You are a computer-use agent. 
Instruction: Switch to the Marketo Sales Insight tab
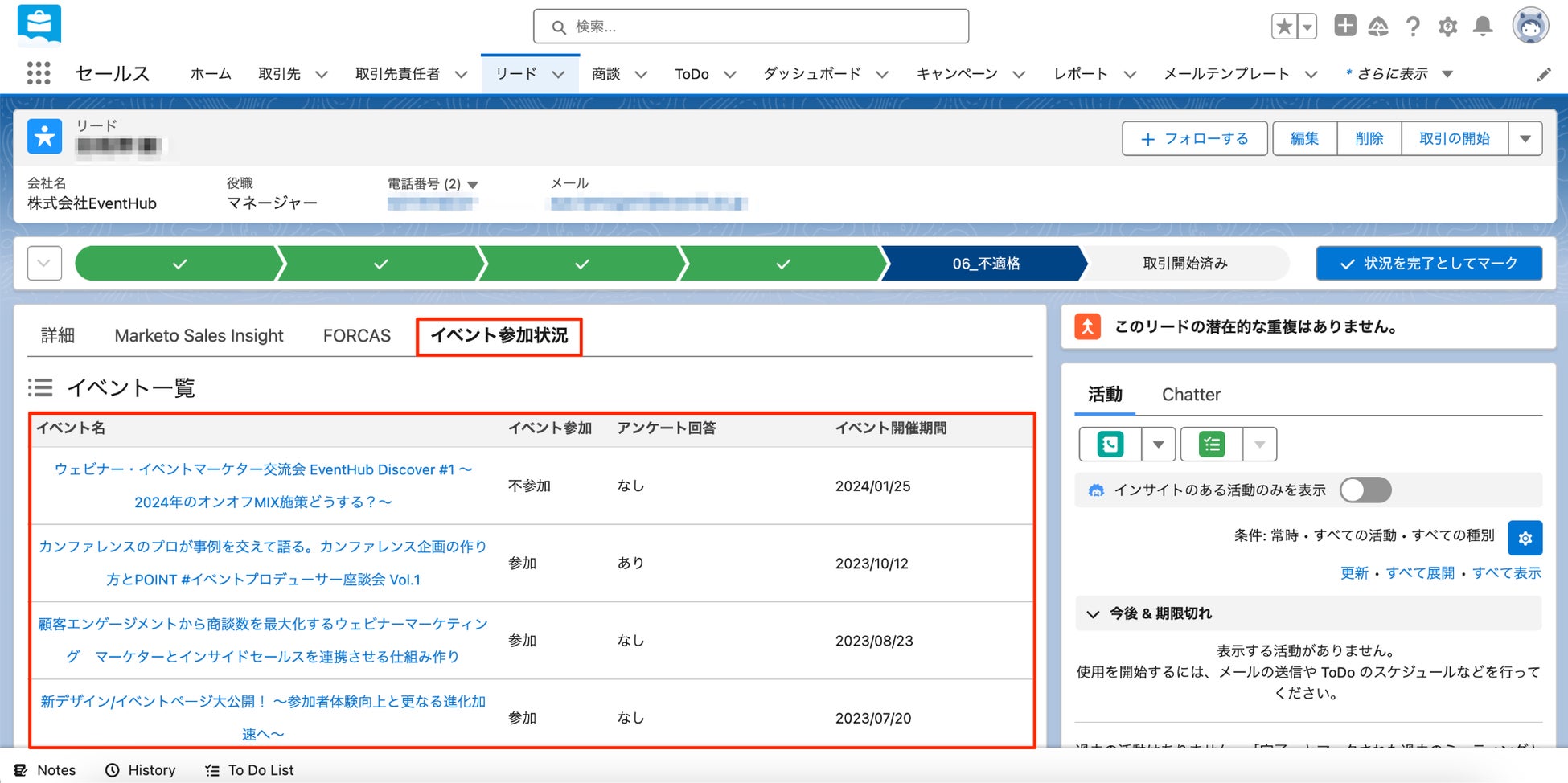(199, 335)
